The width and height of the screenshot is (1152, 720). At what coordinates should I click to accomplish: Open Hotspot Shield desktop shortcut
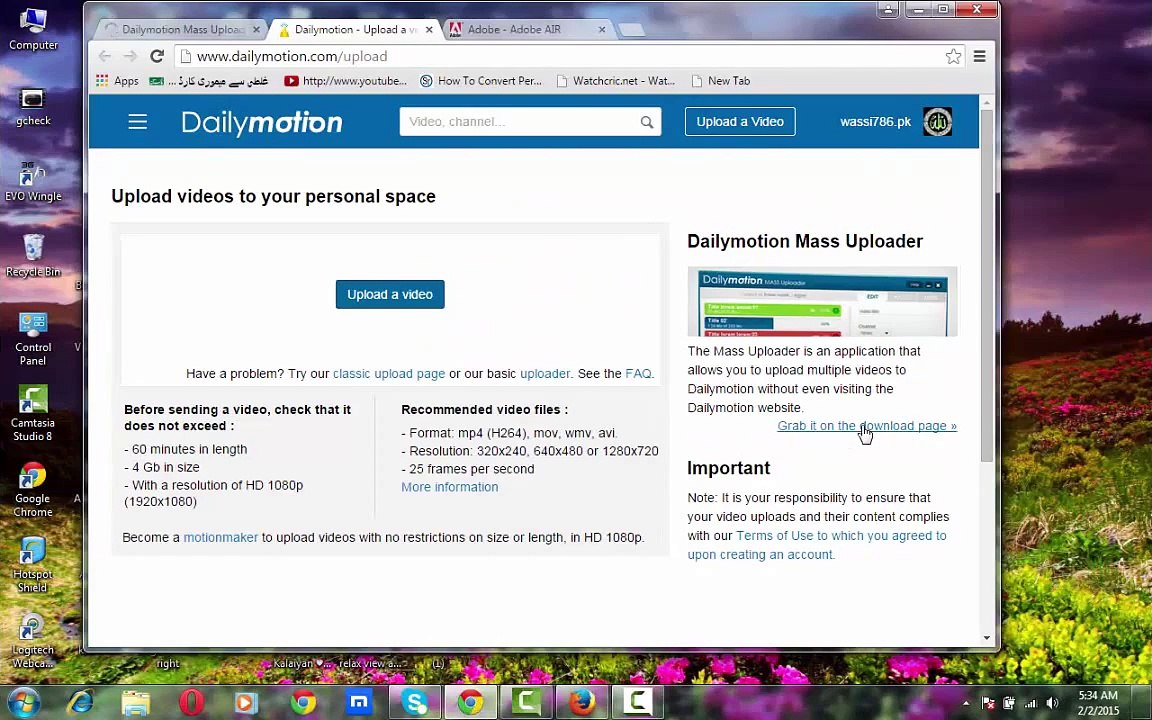click(33, 565)
